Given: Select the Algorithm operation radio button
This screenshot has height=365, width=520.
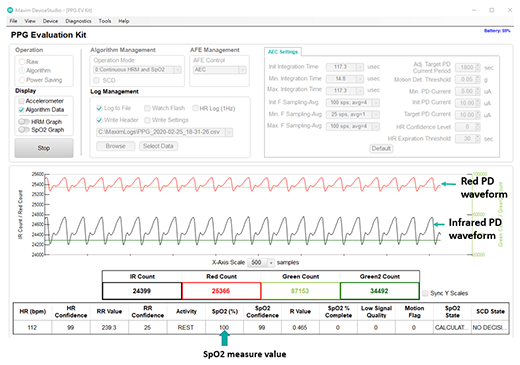Looking at the screenshot, I should [22, 71].
